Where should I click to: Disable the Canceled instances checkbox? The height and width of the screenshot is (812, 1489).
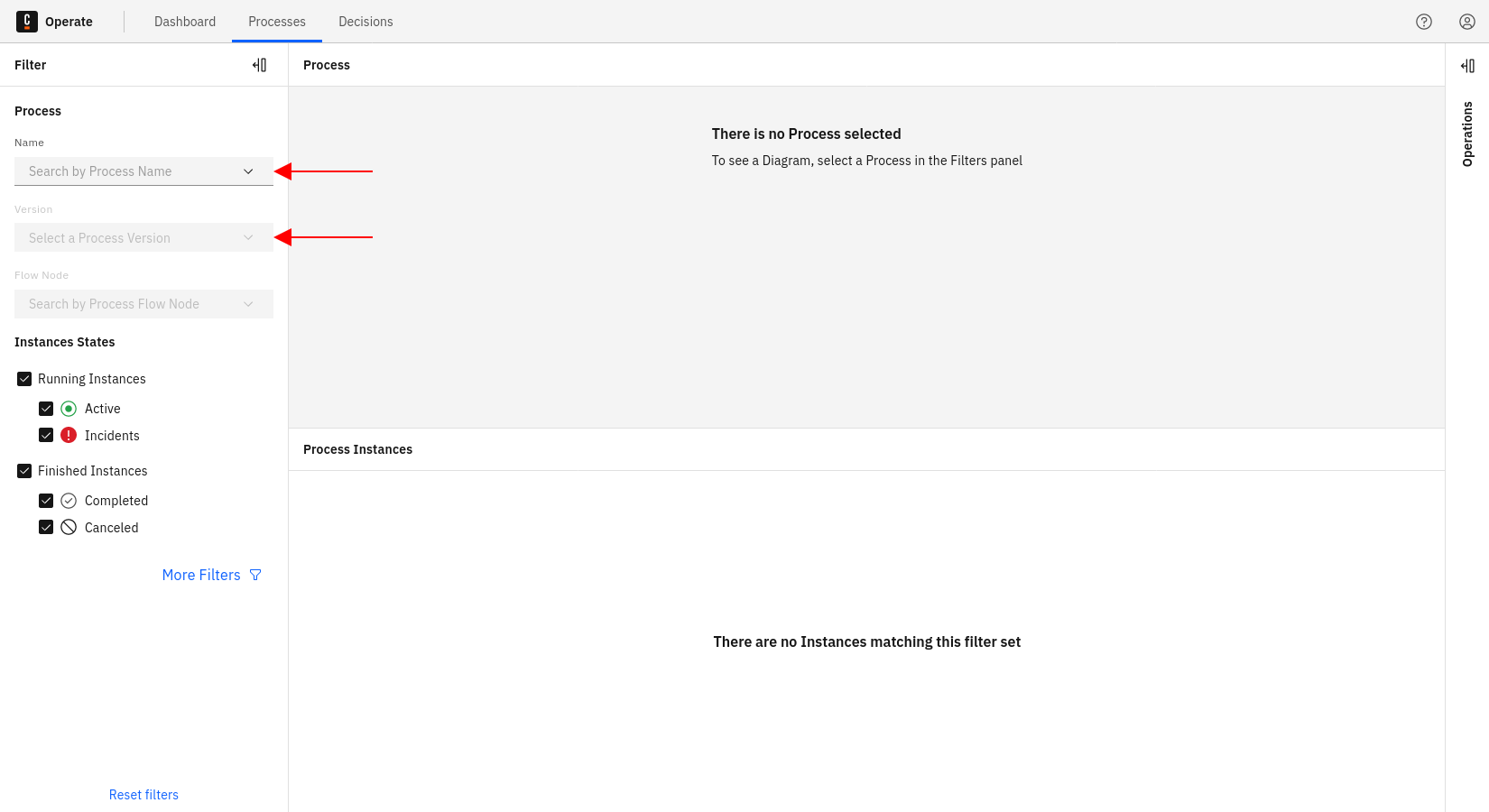(46, 528)
